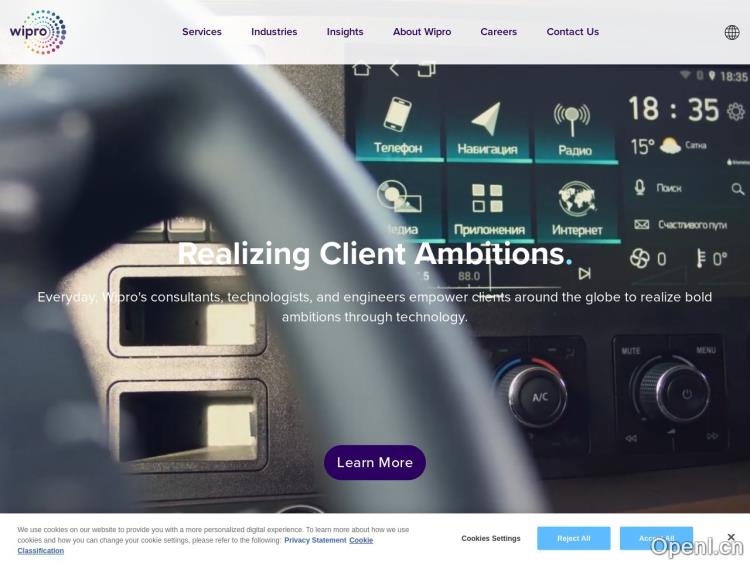Image resolution: width=750 pixels, height=562 pixels.
Task: Go to the Careers page
Action: 498,32
